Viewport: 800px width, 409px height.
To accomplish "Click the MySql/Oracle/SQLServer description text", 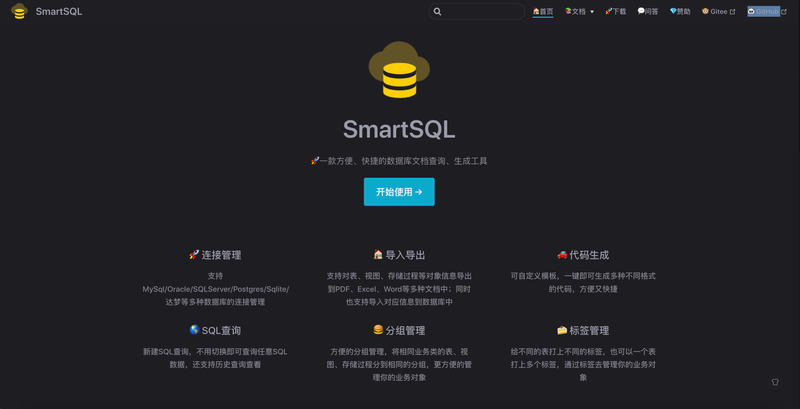I will point(215,289).
